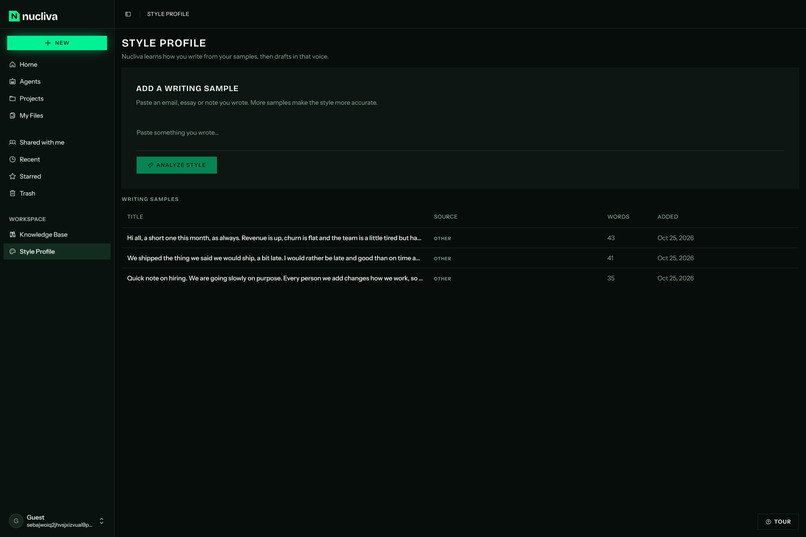Click the Style Profile palette icon

click(12, 251)
